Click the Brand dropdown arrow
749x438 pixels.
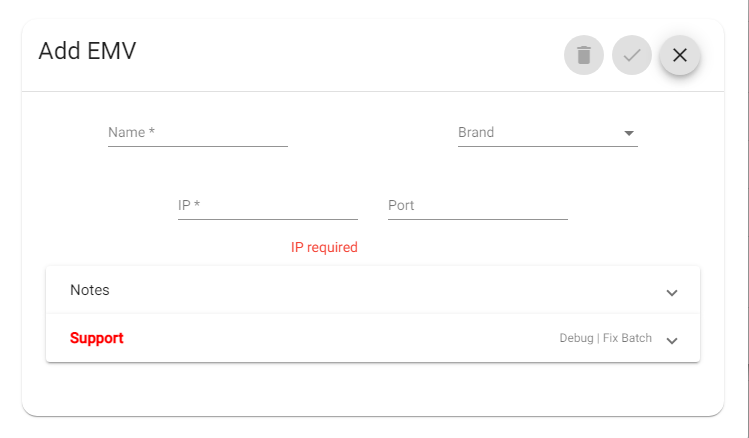pyautogui.click(x=629, y=133)
